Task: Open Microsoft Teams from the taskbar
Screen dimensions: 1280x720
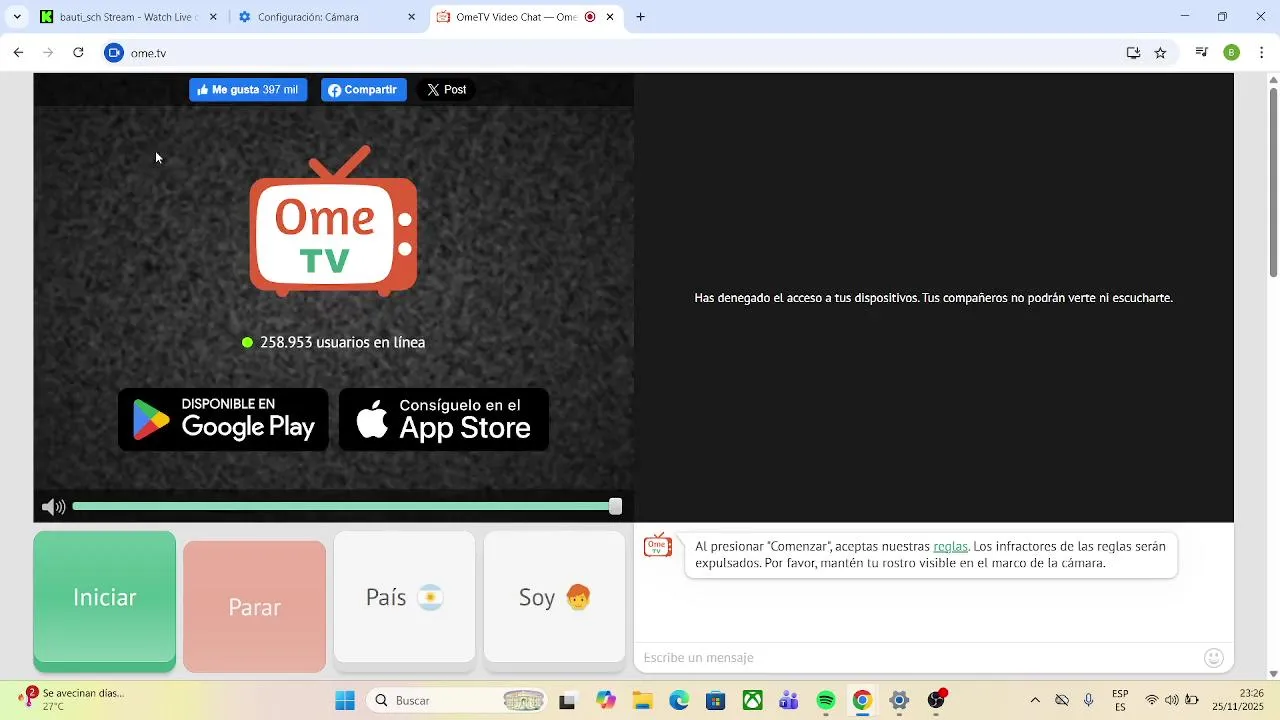Action: click(789, 701)
